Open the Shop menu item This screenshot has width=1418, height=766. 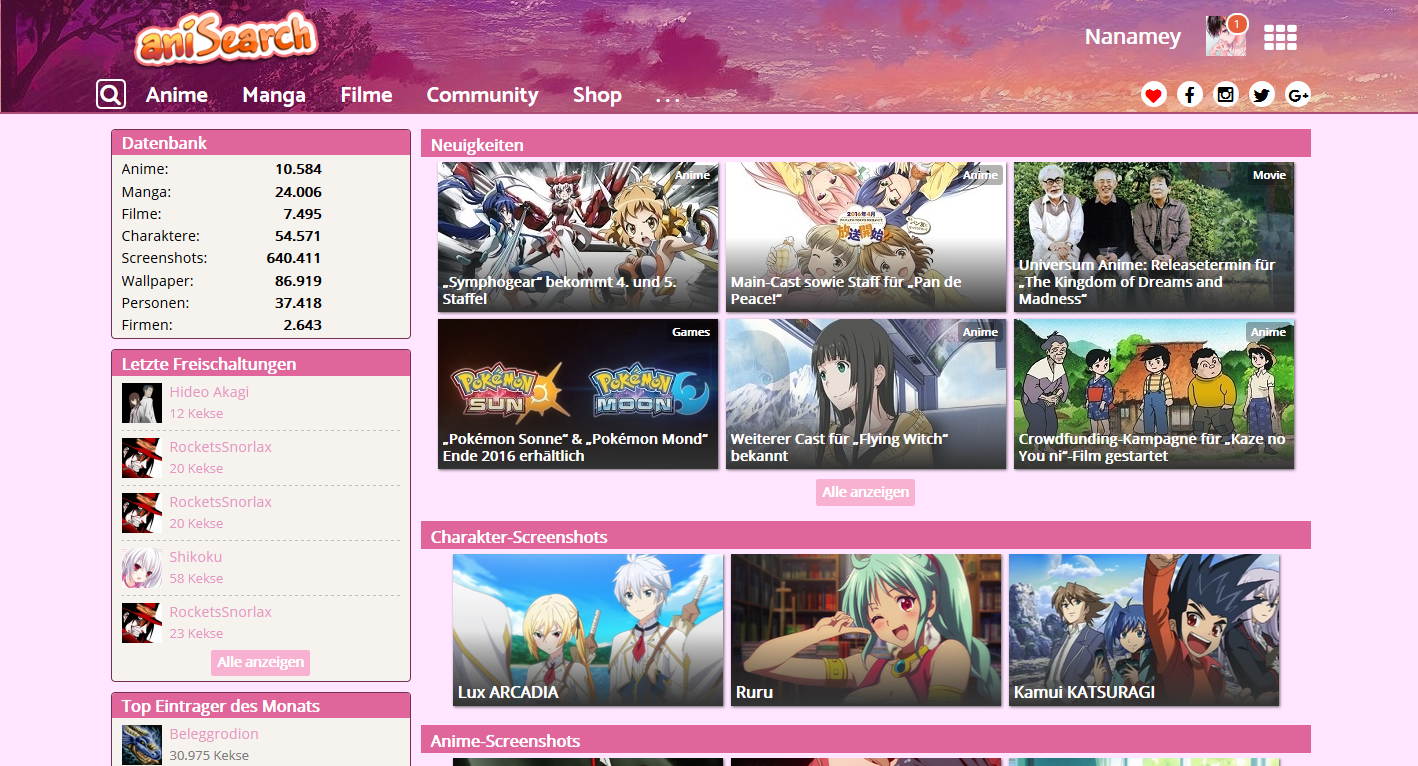click(597, 95)
